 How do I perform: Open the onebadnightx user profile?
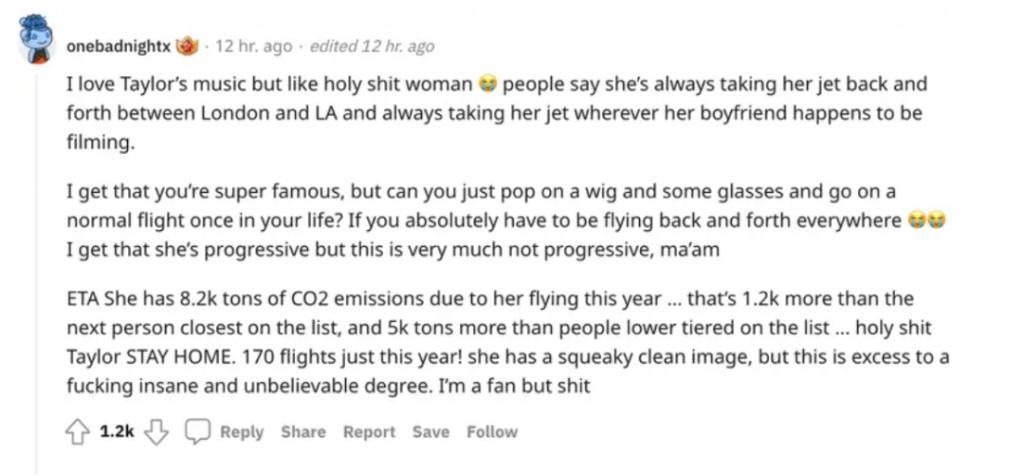[x=119, y=47]
